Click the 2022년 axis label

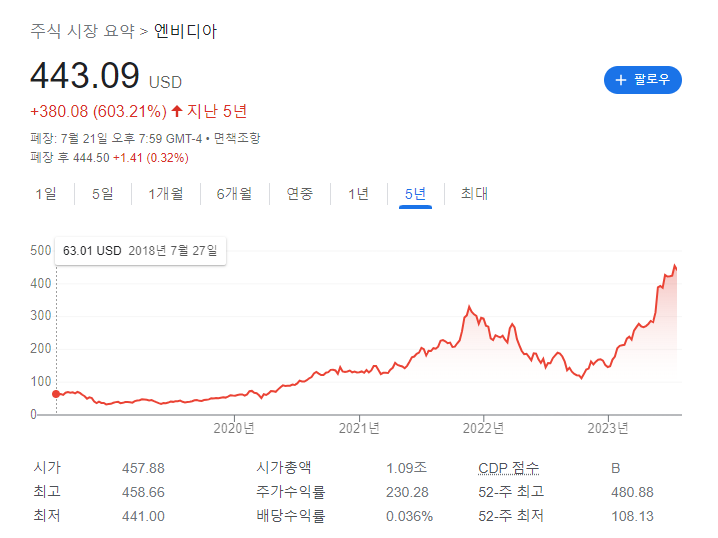(484, 428)
